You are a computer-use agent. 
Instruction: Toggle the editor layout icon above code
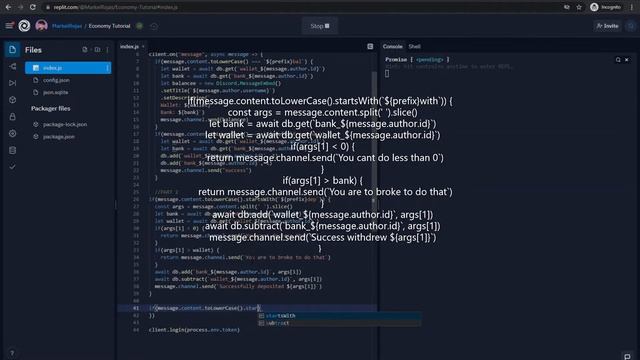coord(370,47)
